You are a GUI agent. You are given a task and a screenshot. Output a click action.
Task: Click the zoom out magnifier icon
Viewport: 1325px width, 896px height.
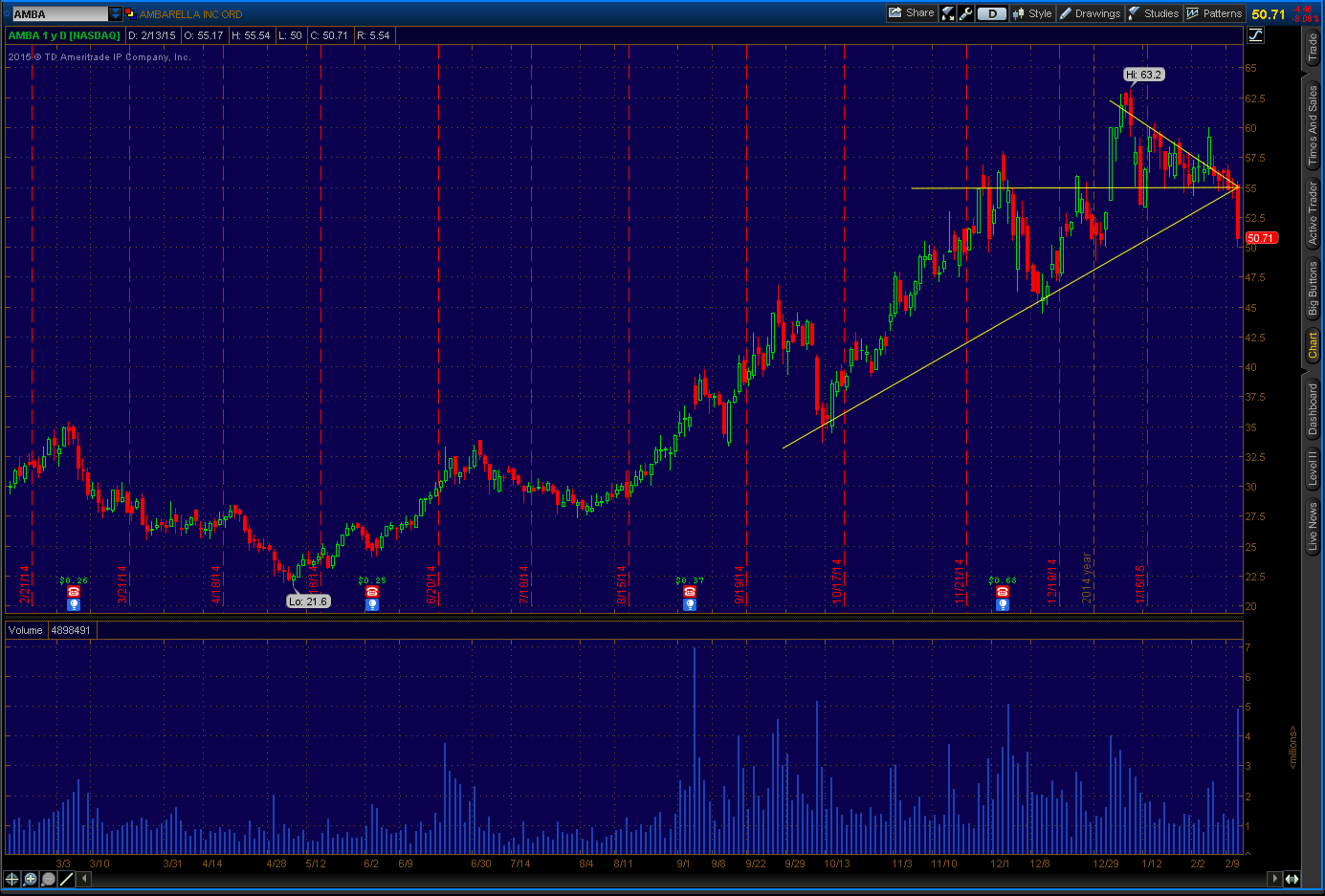click(x=49, y=879)
